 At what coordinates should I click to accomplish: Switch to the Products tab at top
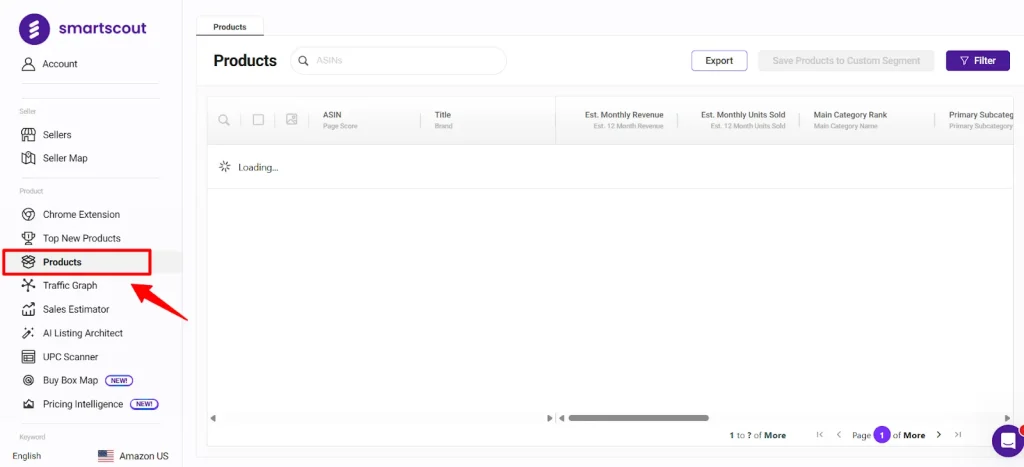(x=230, y=27)
